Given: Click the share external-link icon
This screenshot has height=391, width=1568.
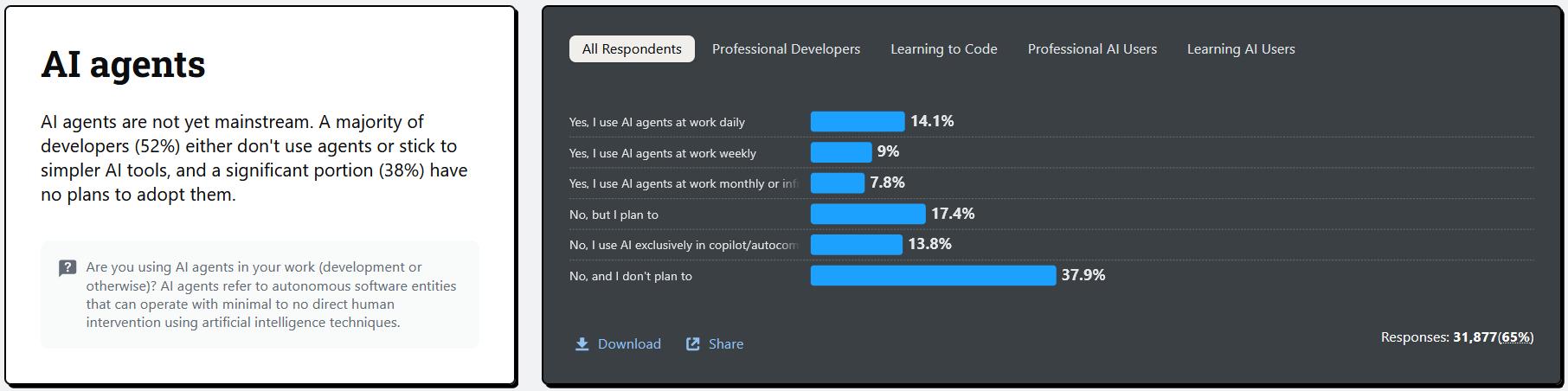Looking at the screenshot, I should click(693, 344).
